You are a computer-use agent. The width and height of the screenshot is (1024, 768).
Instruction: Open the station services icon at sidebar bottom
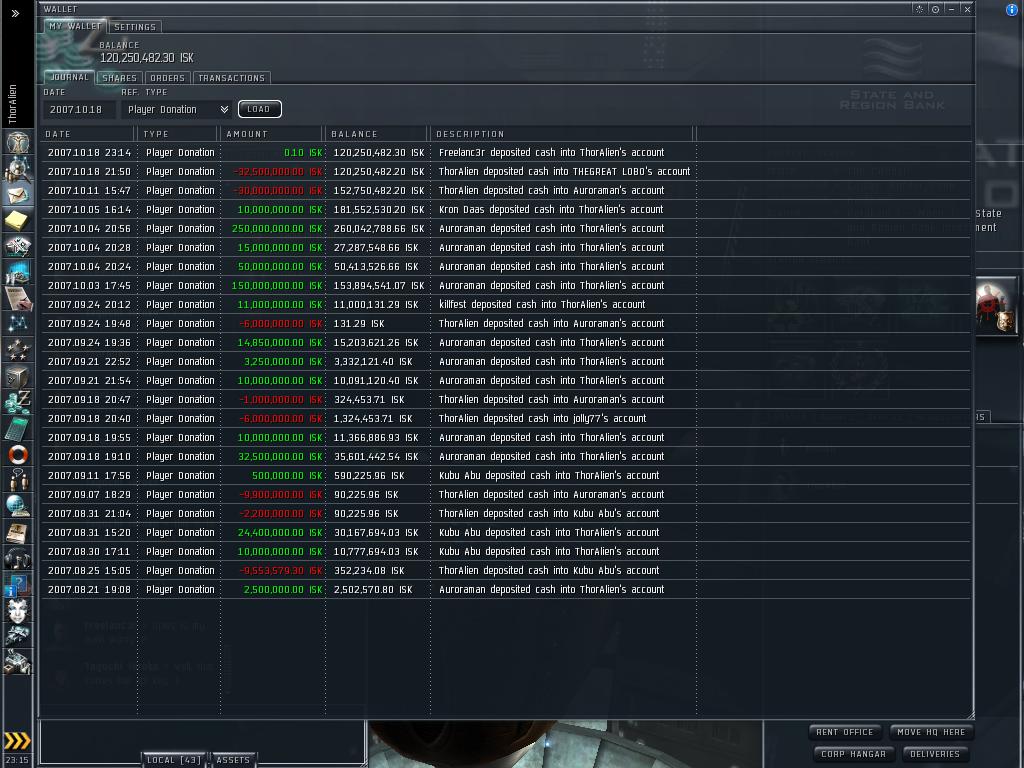(x=18, y=662)
